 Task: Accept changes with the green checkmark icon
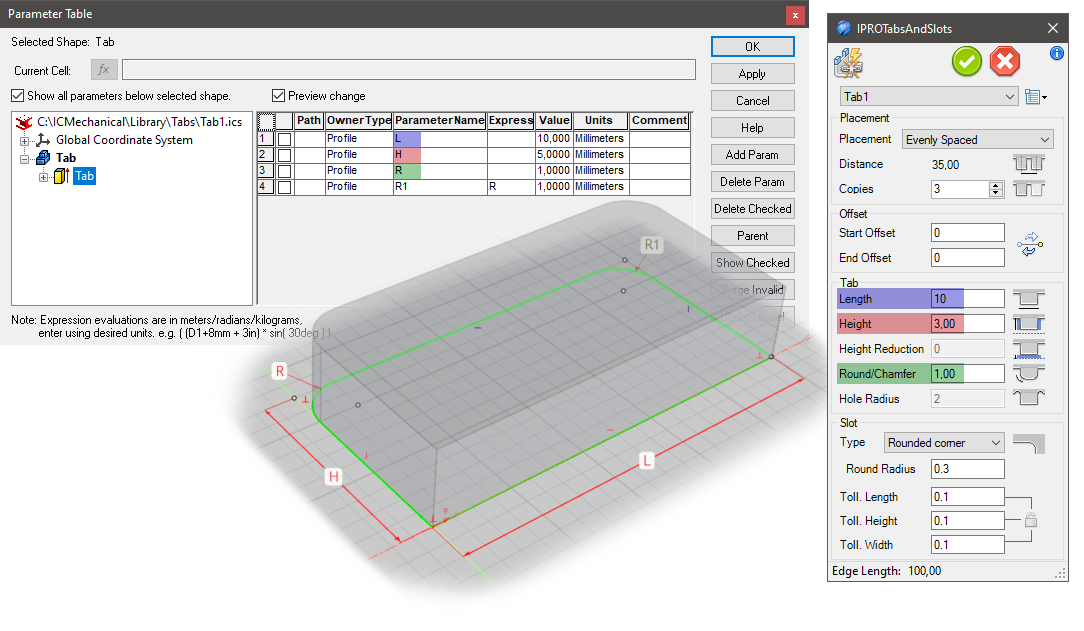pos(966,62)
